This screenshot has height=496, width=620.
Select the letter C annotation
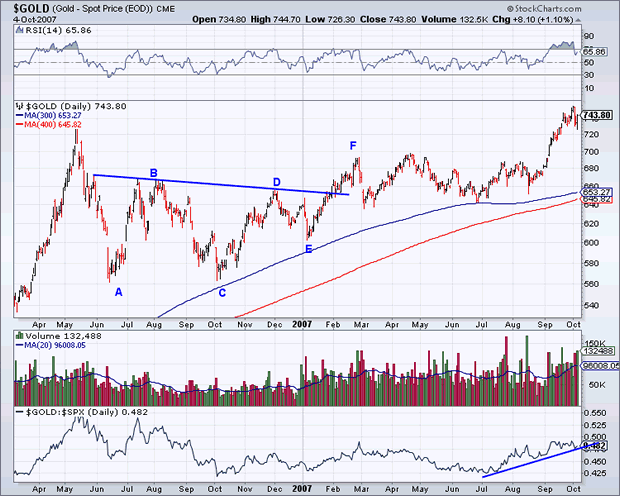[x=222, y=292]
